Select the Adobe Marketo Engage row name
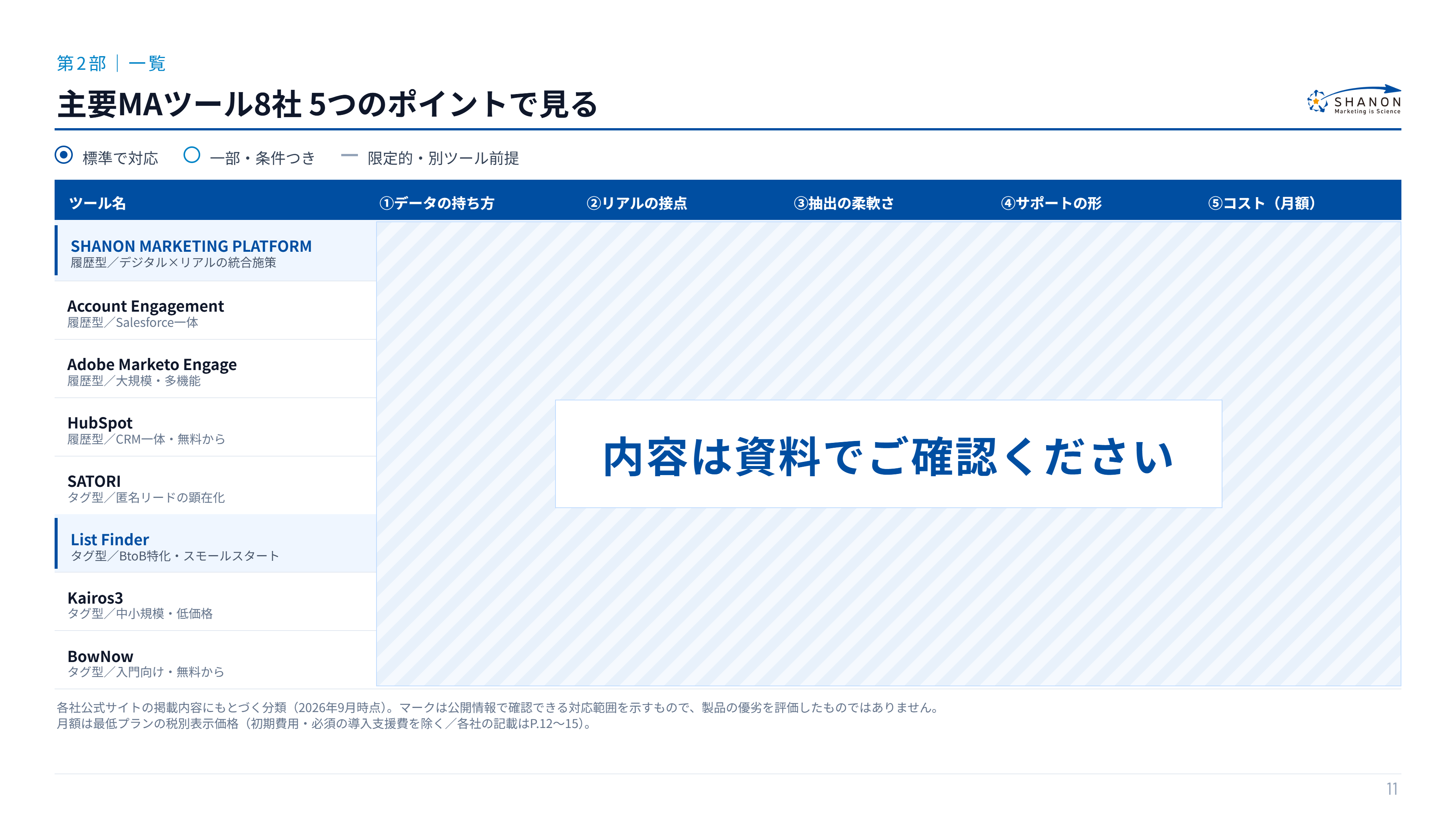The height and width of the screenshot is (819, 1456). point(152,364)
